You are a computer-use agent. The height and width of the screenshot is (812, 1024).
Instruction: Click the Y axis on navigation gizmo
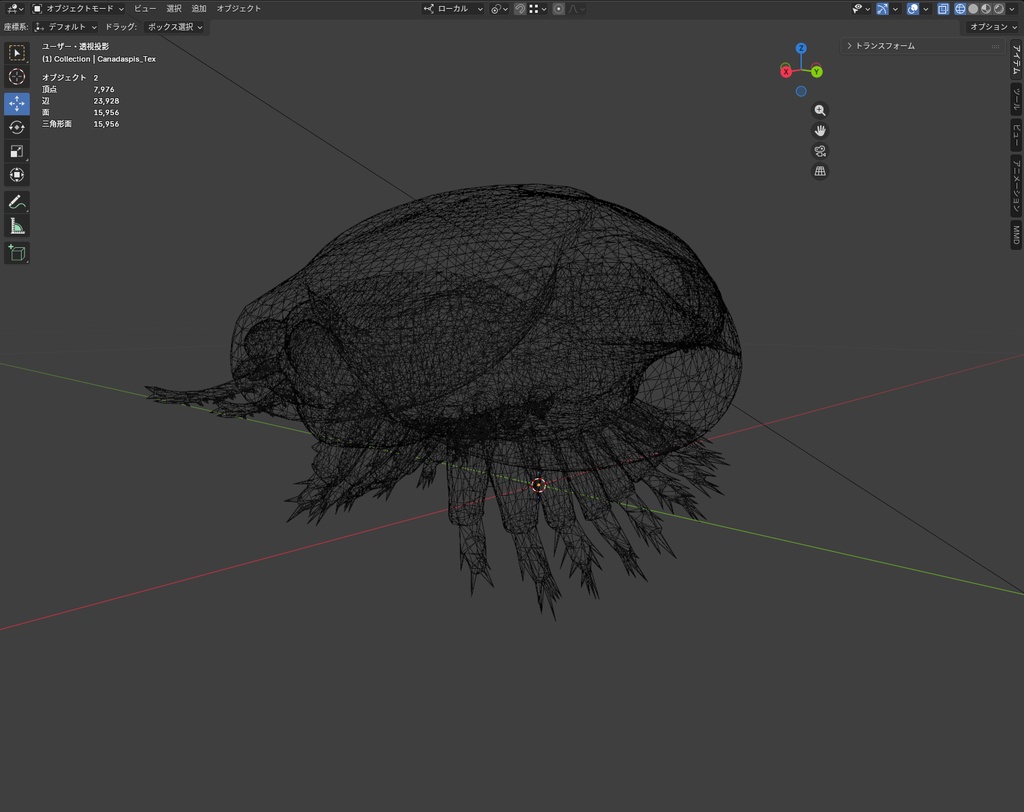816,72
